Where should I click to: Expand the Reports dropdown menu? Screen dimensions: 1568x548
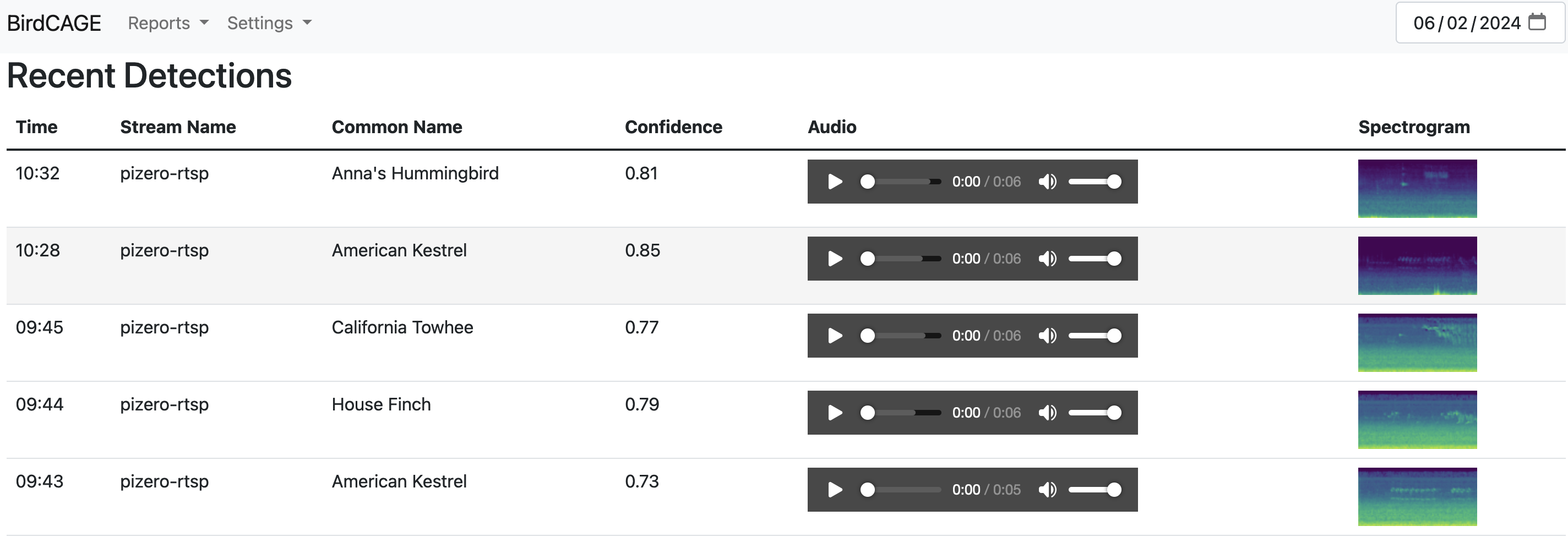pyautogui.click(x=168, y=23)
